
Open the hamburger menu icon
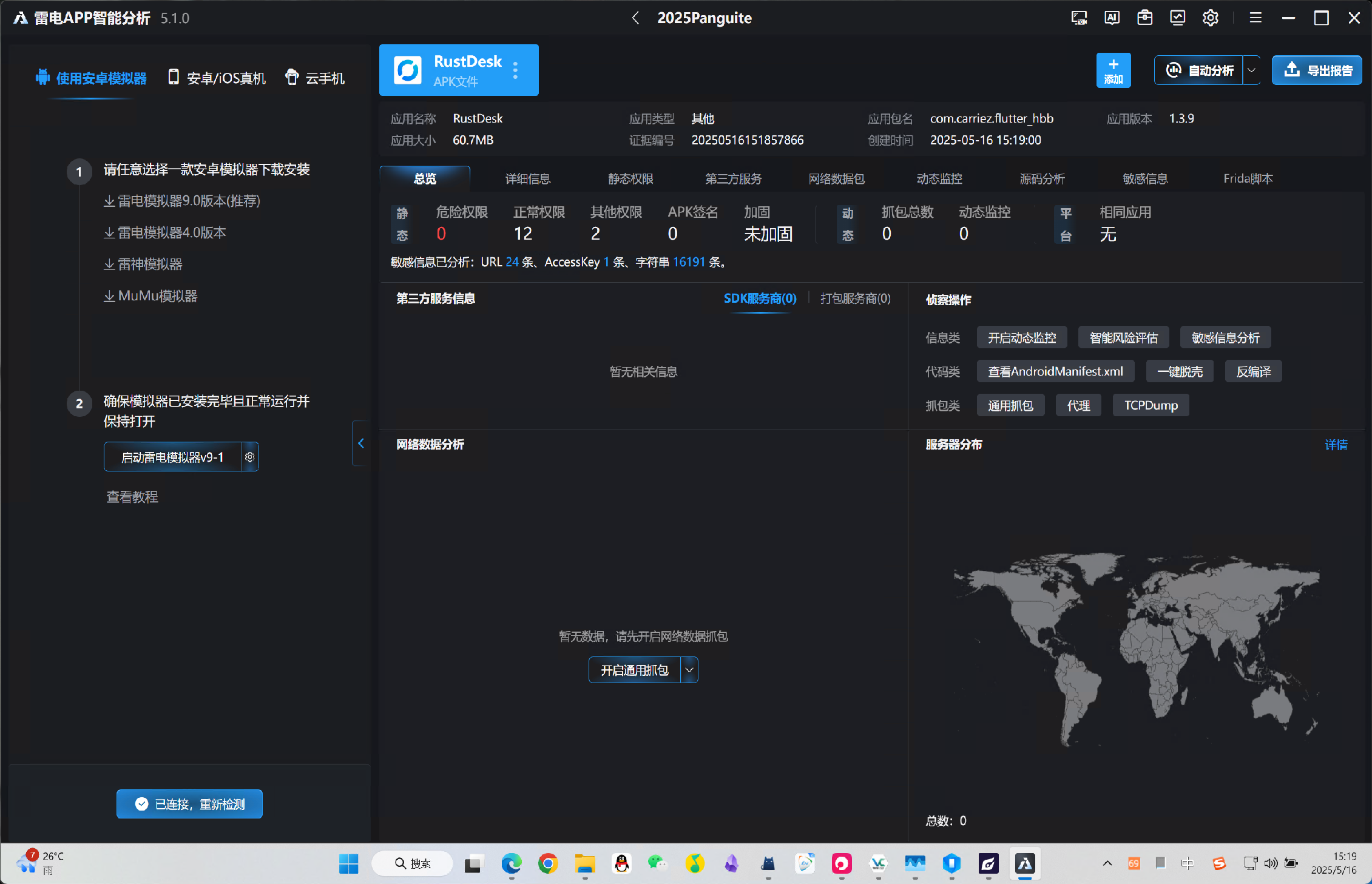[x=1255, y=18]
